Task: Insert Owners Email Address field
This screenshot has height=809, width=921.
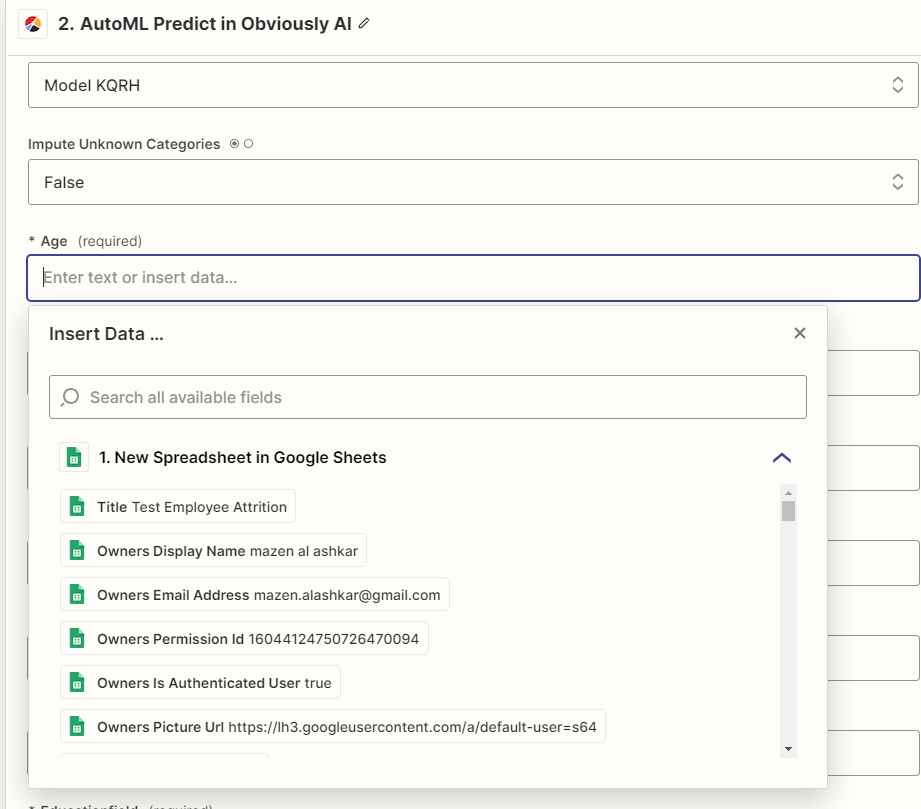Action: click(x=255, y=595)
